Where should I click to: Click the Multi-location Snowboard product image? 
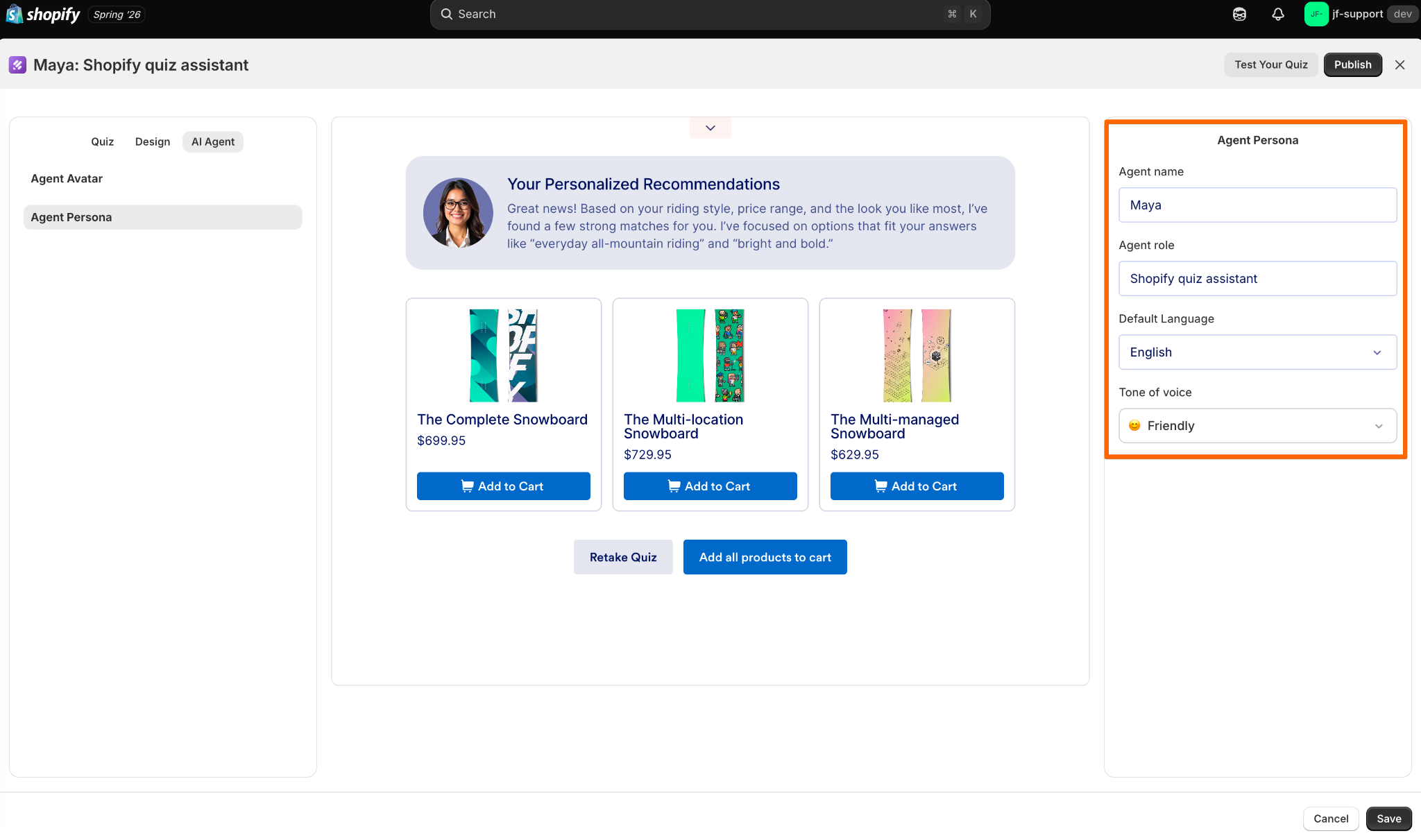pyautogui.click(x=710, y=355)
